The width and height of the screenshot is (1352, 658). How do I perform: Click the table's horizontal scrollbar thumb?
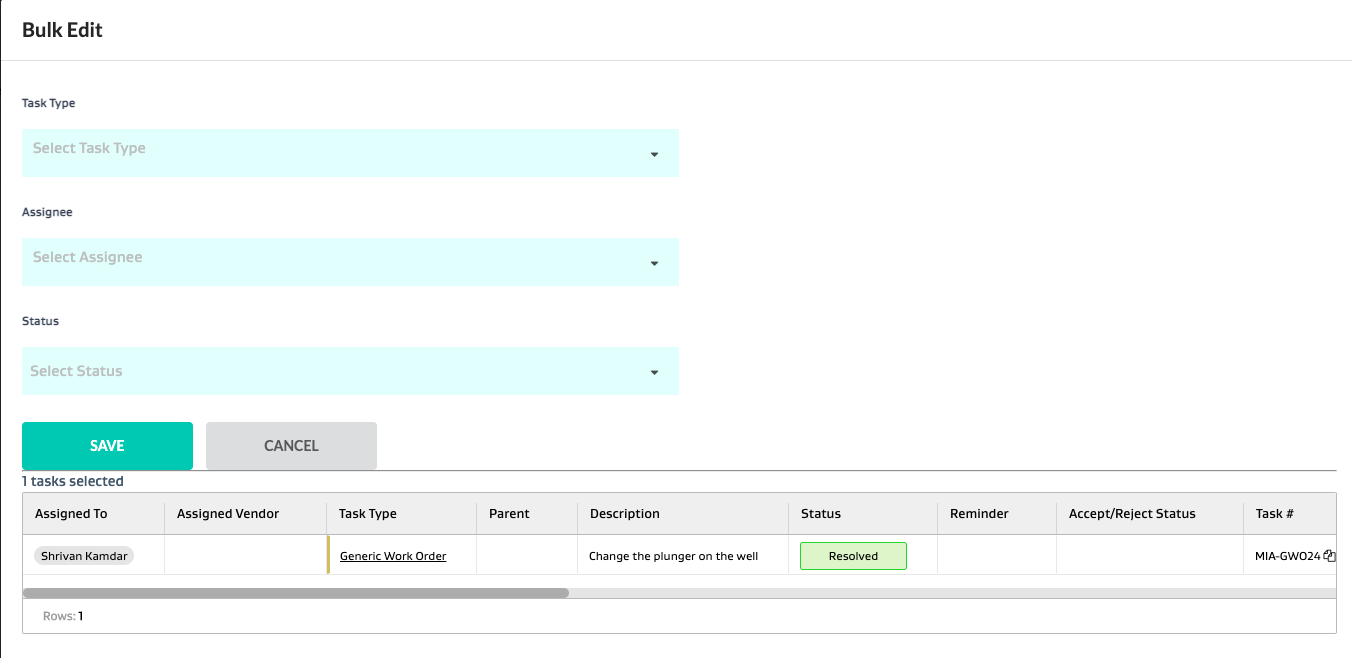point(296,593)
